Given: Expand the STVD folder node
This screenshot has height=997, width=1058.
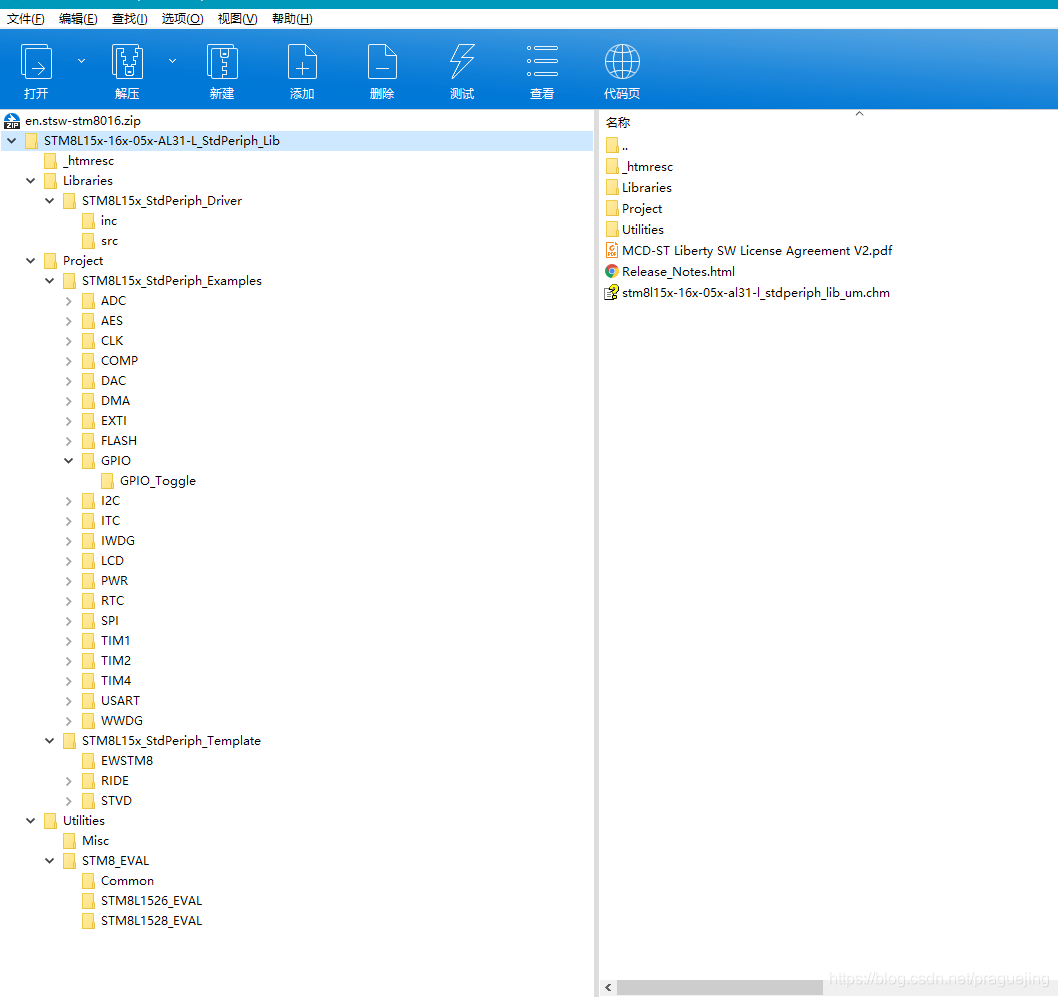Looking at the screenshot, I should click(x=68, y=801).
